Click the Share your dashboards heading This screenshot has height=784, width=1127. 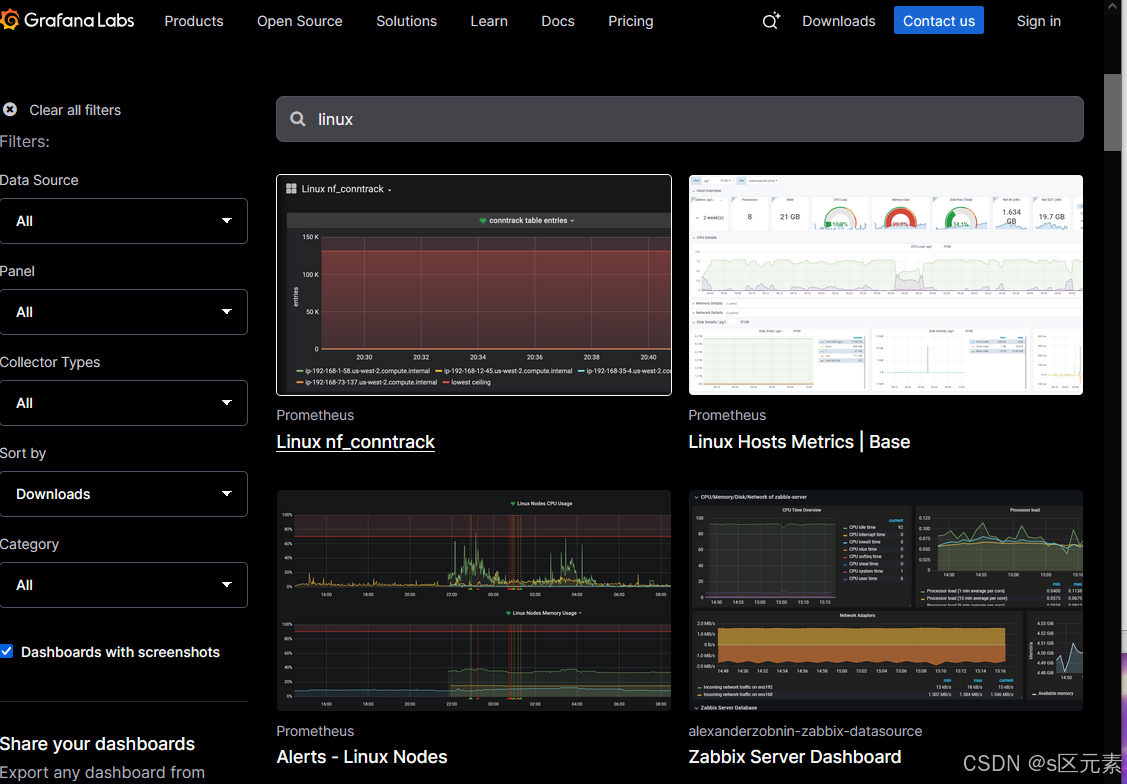click(x=98, y=744)
